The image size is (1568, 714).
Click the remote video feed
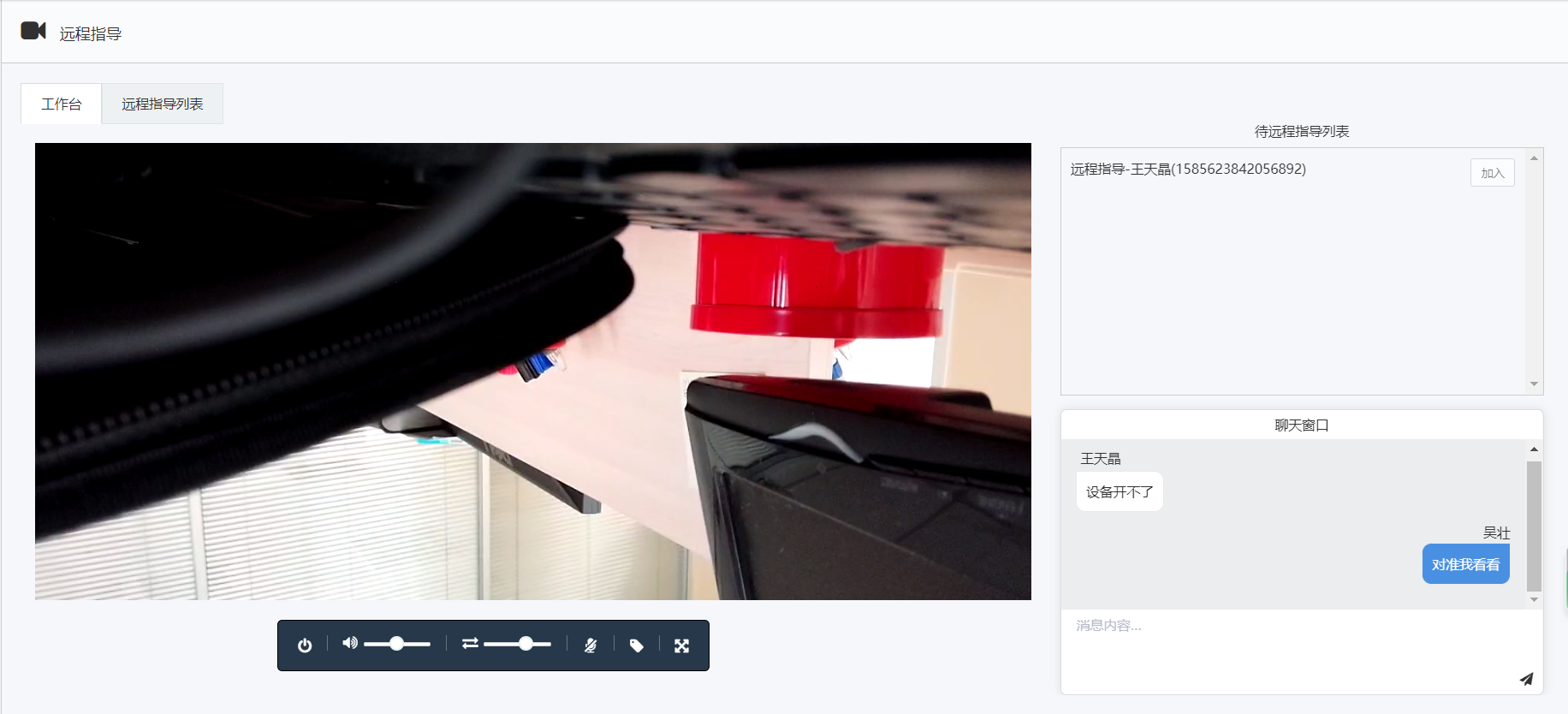(532, 372)
